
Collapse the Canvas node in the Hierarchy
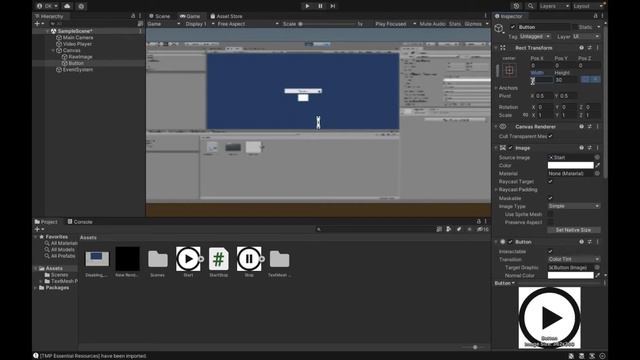click(x=53, y=51)
